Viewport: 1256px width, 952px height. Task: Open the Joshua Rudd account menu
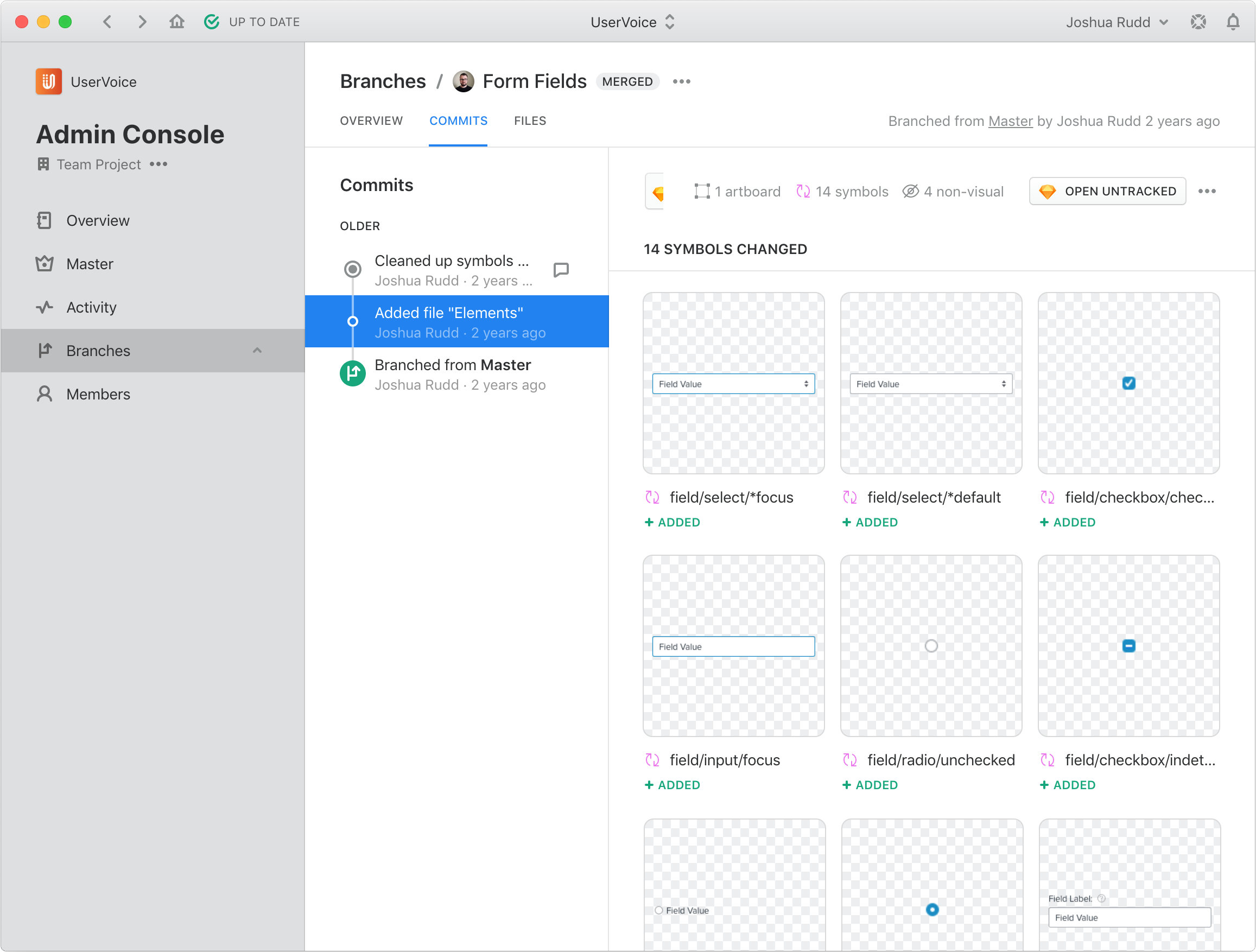[x=1117, y=22]
